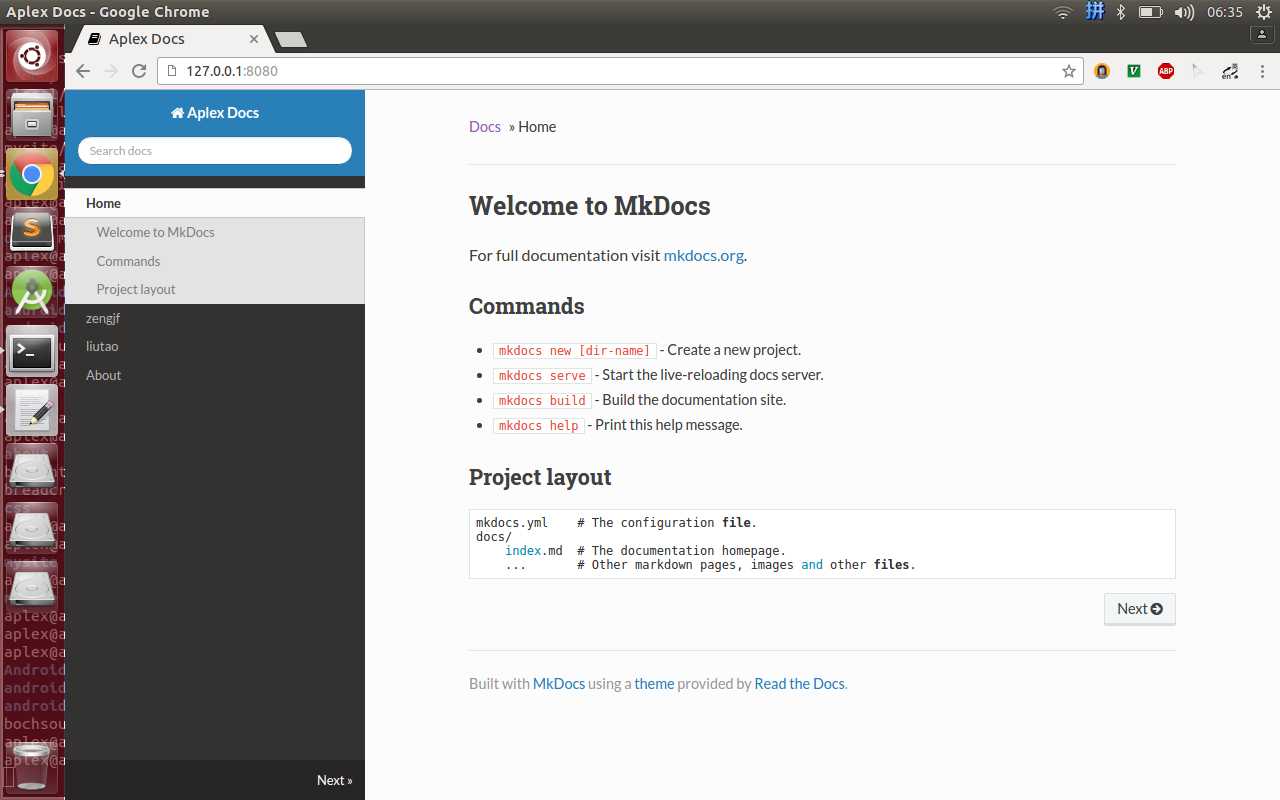This screenshot has width=1280, height=800.
Task: Click the Aplex Docs home title link
Action: pos(215,113)
